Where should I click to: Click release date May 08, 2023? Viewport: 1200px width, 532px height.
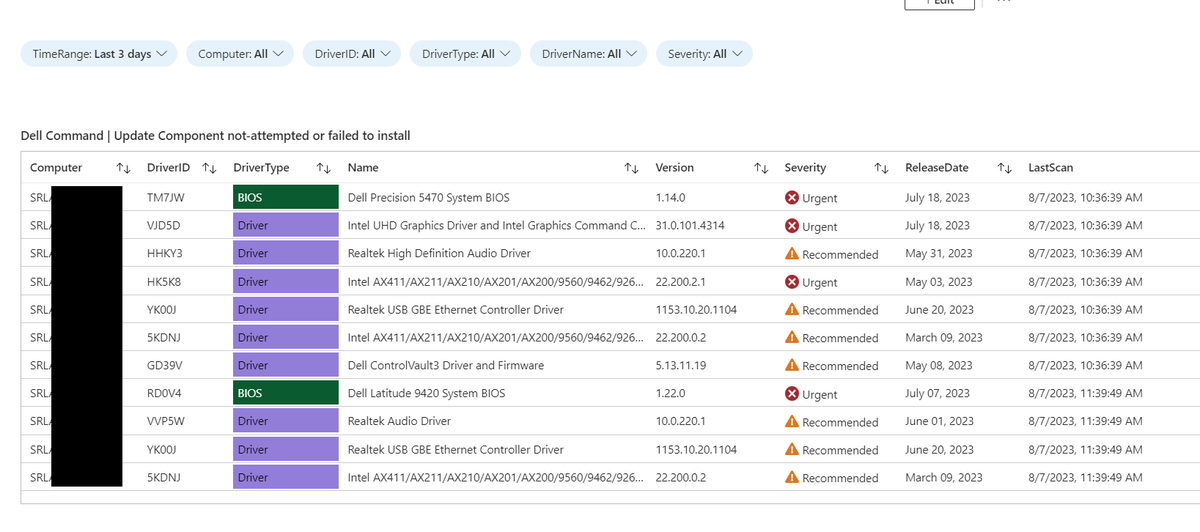coord(939,366)
